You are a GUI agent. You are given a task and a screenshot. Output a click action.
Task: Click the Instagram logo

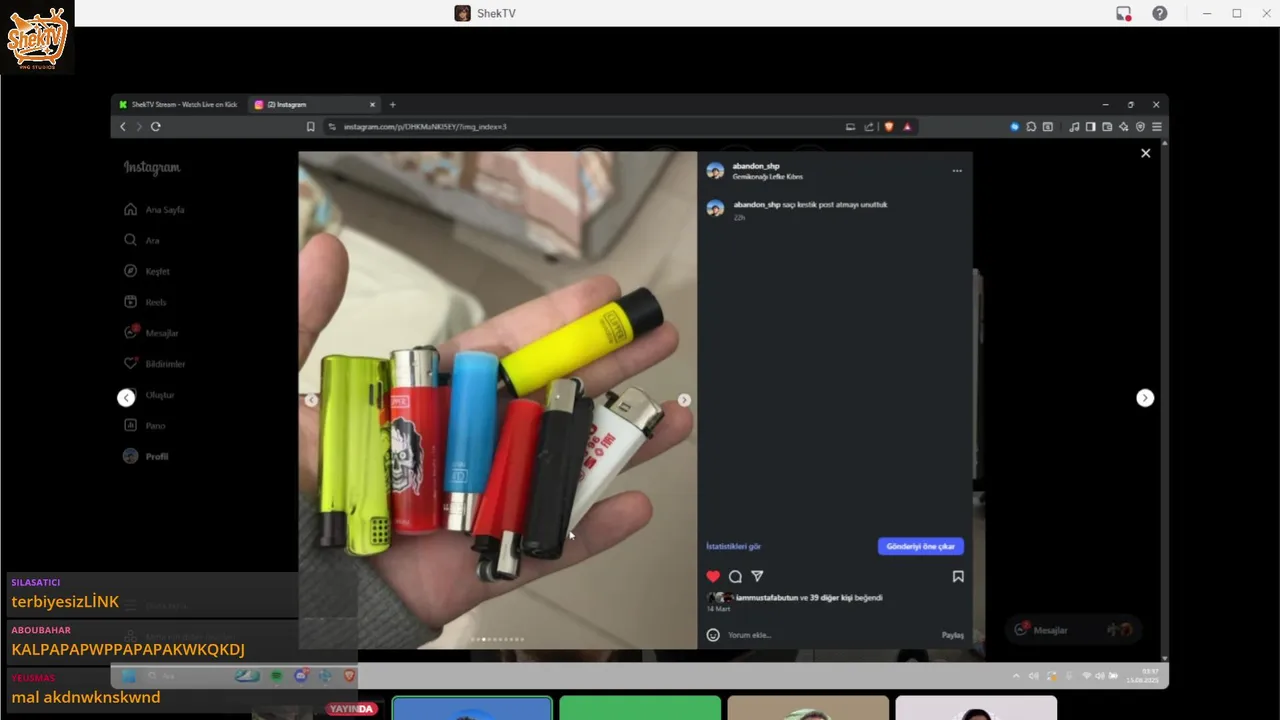(152, 168)
